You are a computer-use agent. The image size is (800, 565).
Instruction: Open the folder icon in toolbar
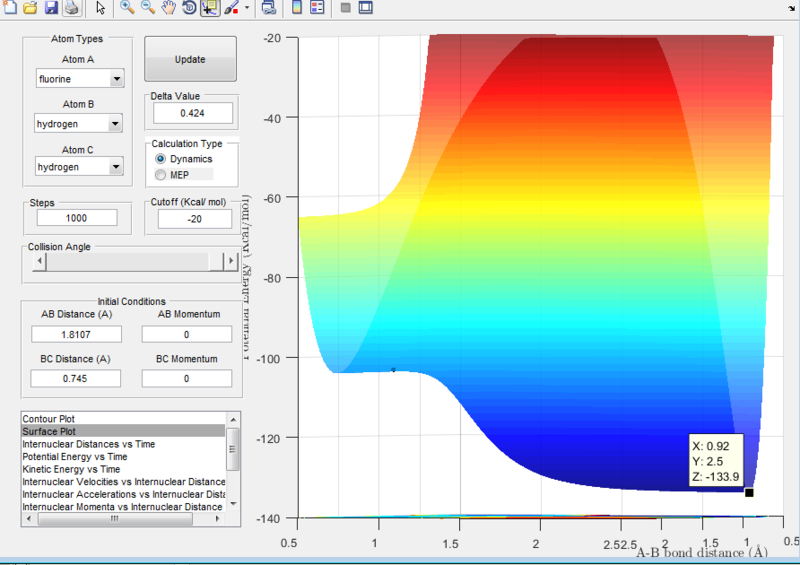pos(30,9)
